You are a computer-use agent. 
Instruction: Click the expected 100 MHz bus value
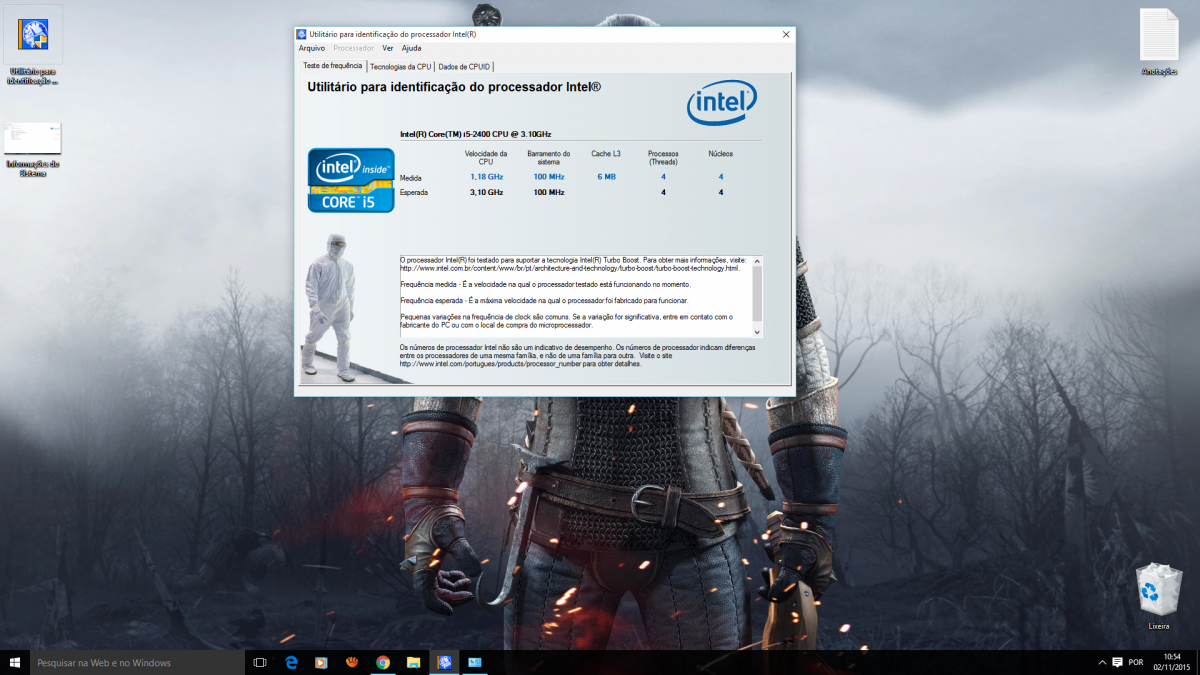(x=548, y=192)
